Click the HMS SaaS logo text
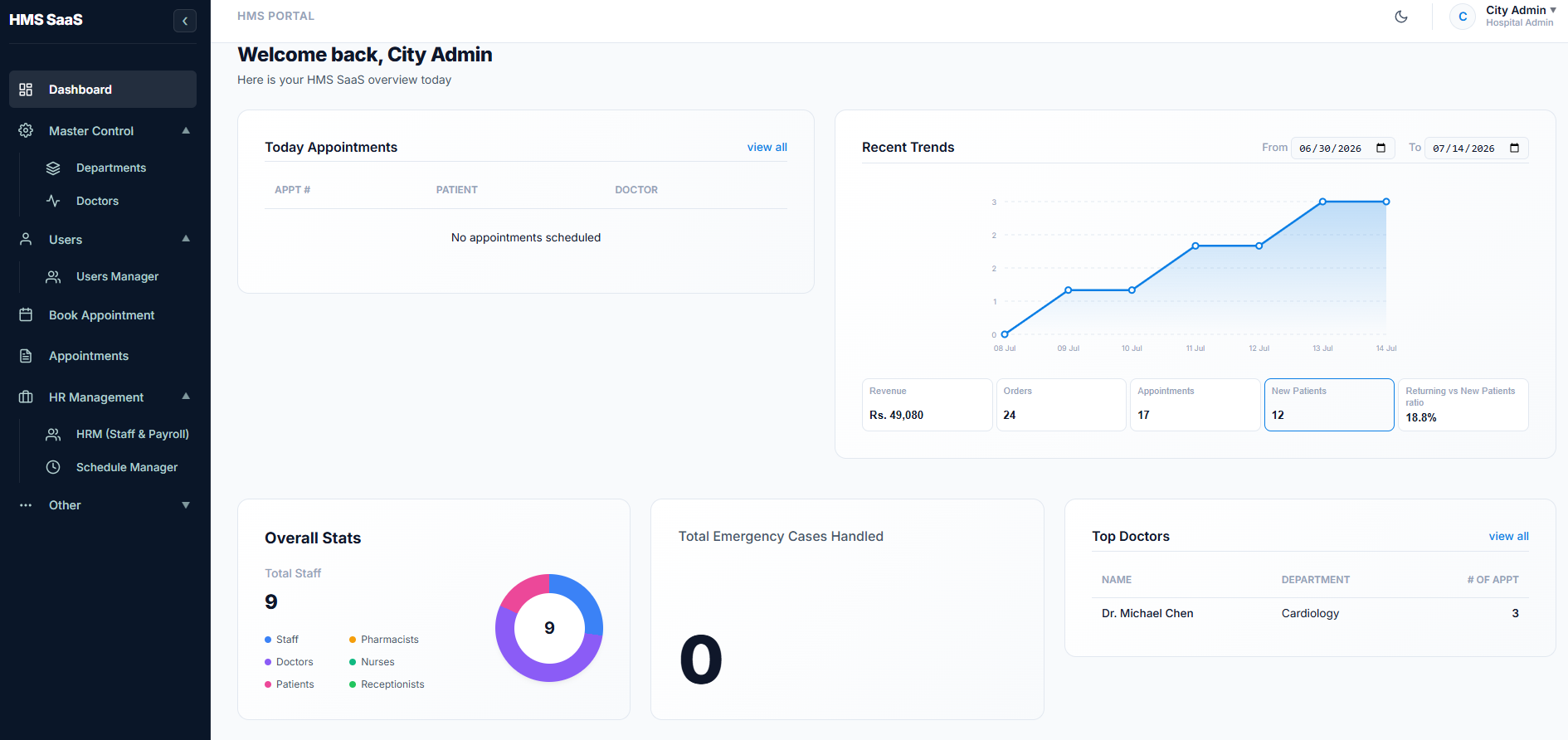Viewport: 1568px width, 740px height. pos(46,19)
